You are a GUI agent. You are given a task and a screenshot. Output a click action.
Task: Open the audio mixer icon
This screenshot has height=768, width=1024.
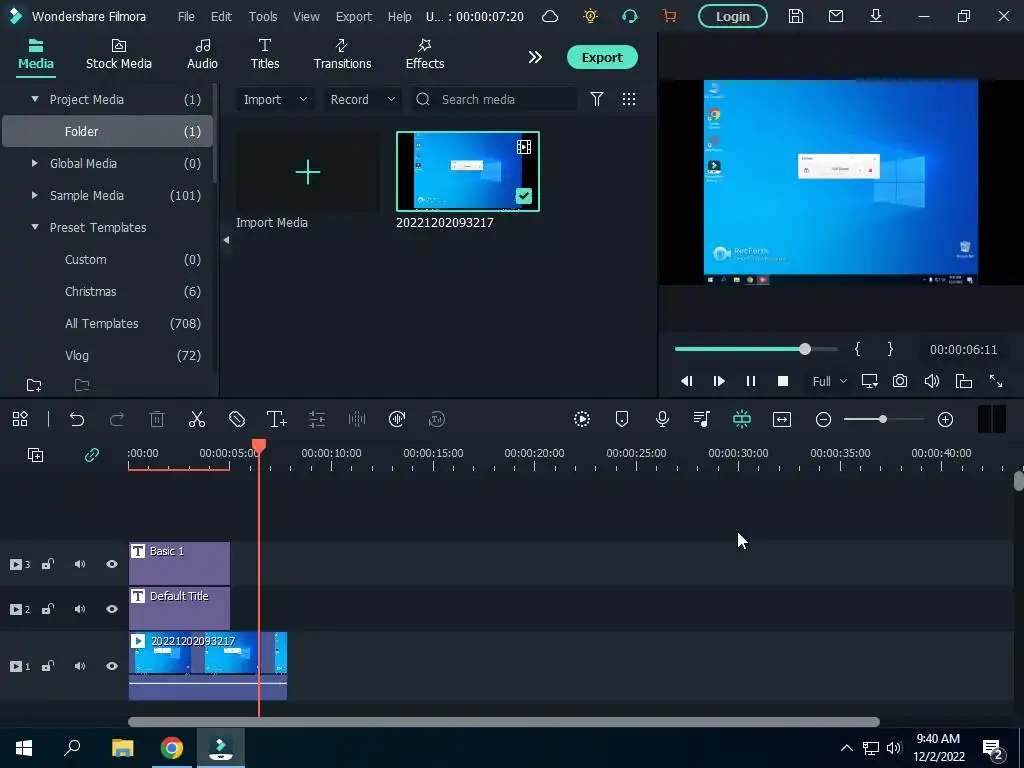701,419
